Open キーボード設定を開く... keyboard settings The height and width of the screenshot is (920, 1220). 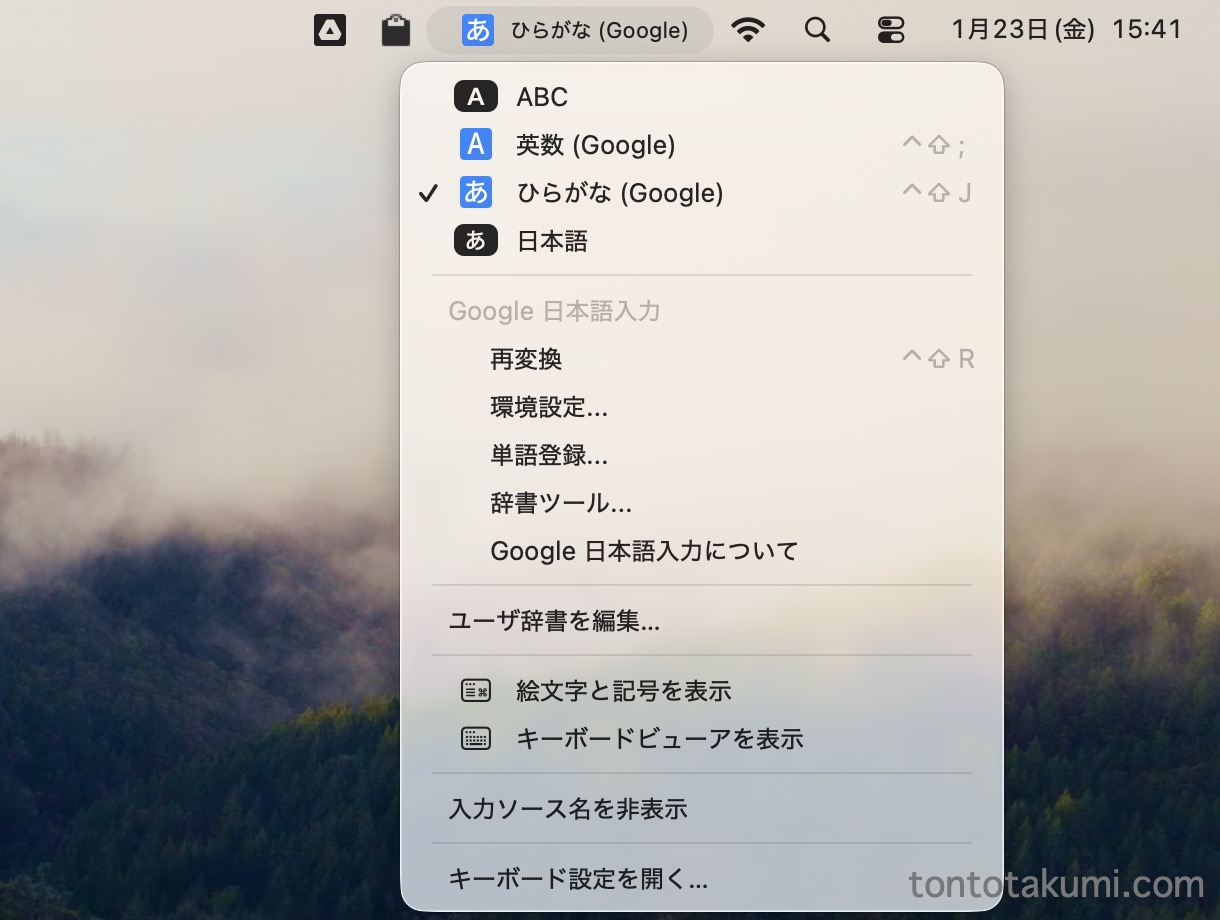pyautogui.click(x=578, y=879)
